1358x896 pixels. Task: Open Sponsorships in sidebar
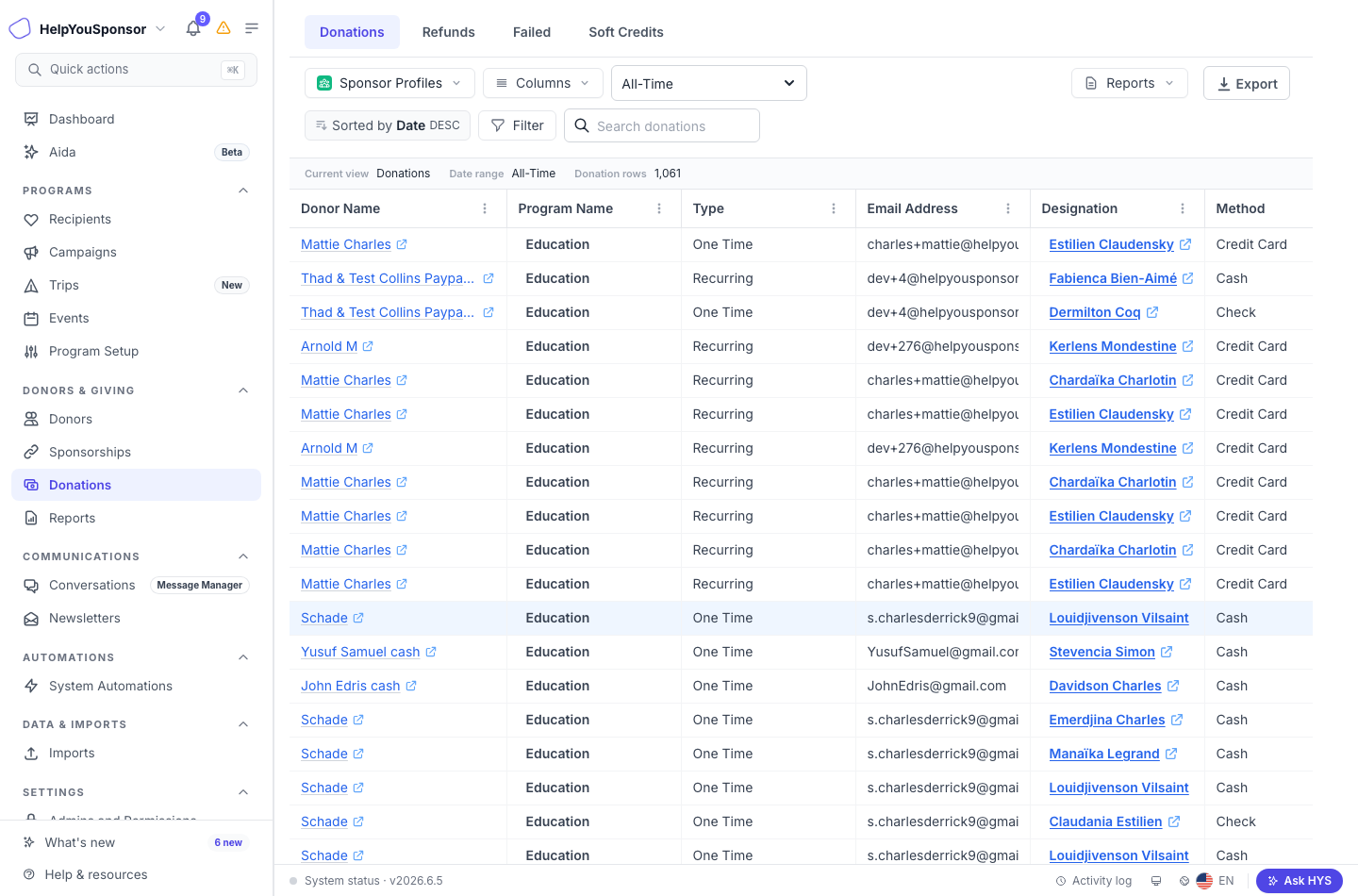click(x=136, y=452)
